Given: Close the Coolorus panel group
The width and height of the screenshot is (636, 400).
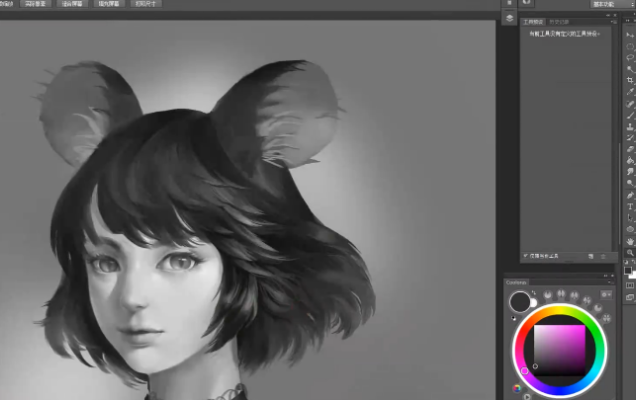Looking at the screenshot, I should pos(612,276).
